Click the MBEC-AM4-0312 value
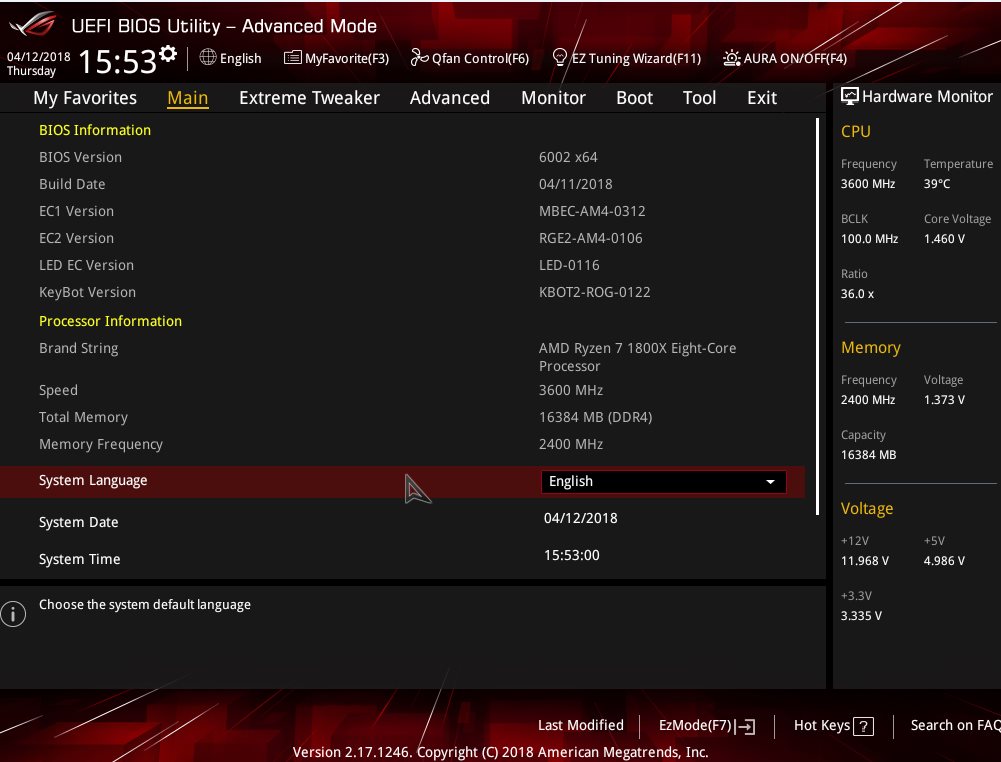Image resolution: width=1001 pixels, height=762 pixels. (592, 211)
